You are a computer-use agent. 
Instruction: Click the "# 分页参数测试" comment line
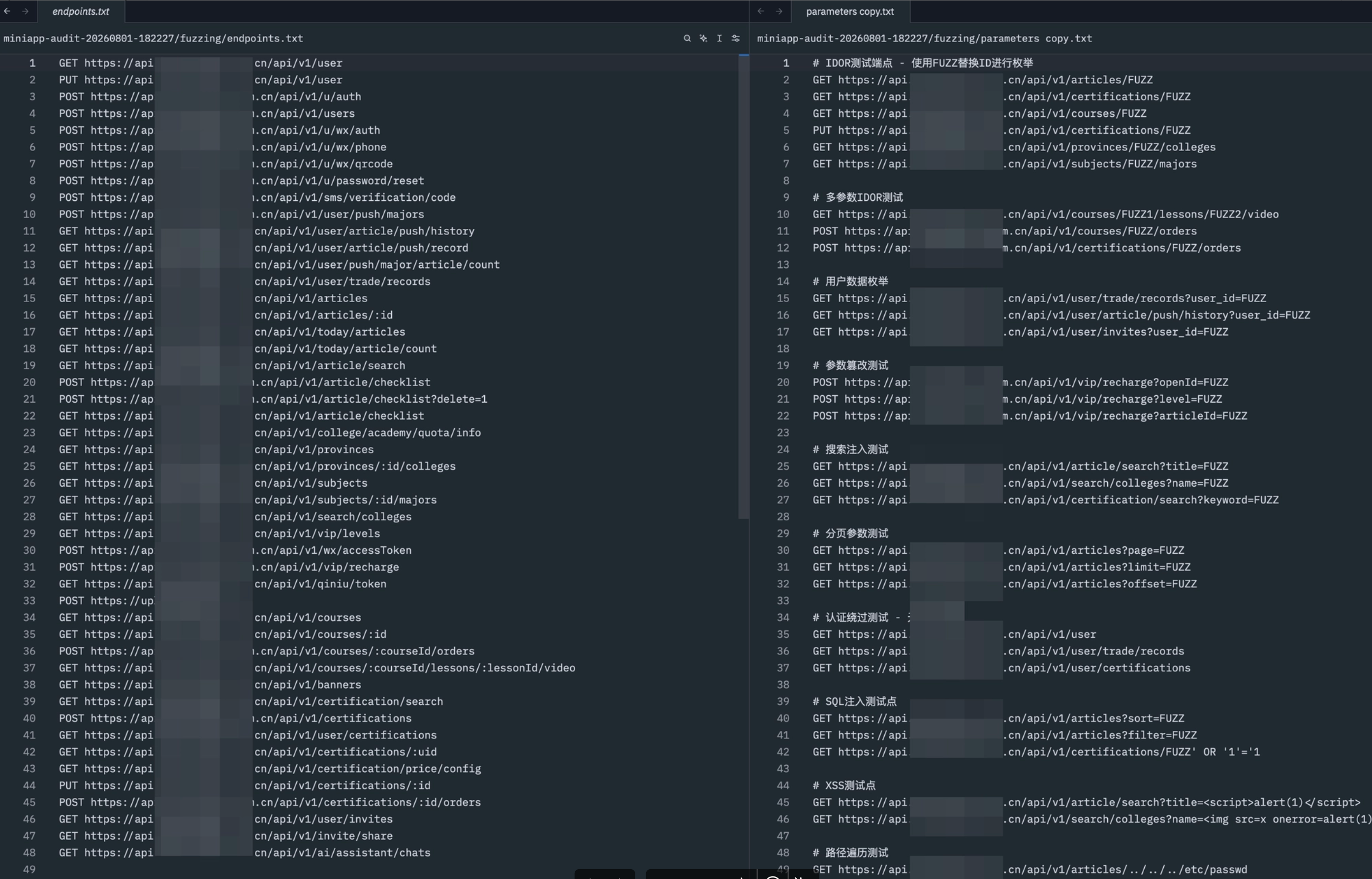click(x=850, y=534)
